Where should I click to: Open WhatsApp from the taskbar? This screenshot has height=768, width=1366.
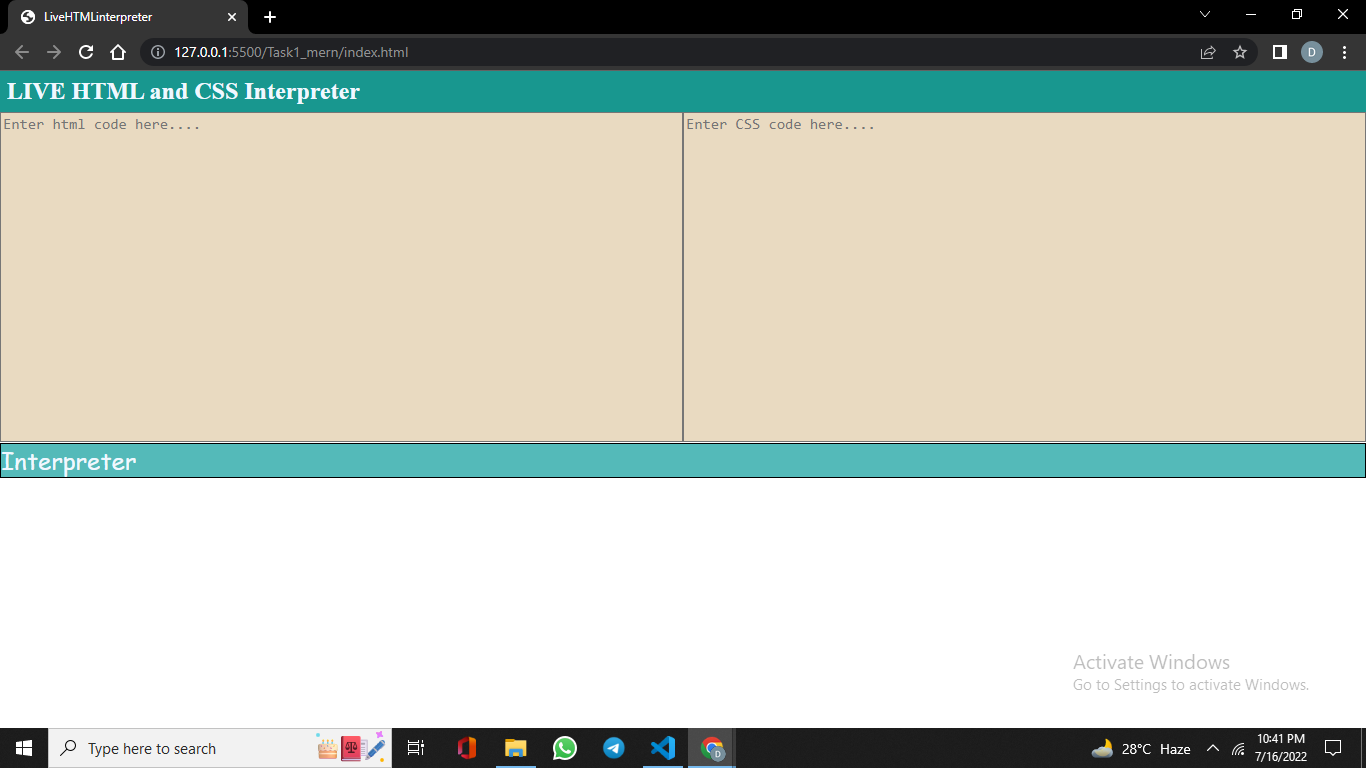point(564,748)
